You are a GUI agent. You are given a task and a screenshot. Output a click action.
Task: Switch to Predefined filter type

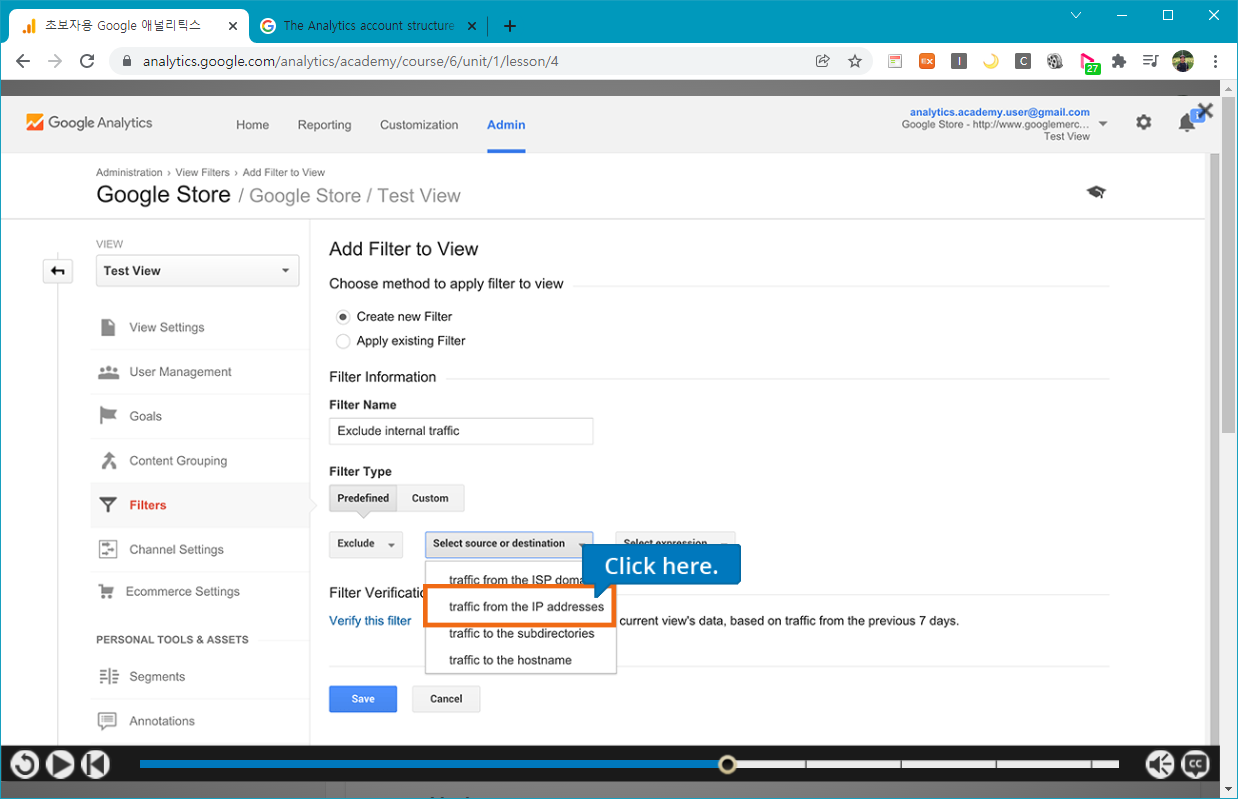pos(363,498)
